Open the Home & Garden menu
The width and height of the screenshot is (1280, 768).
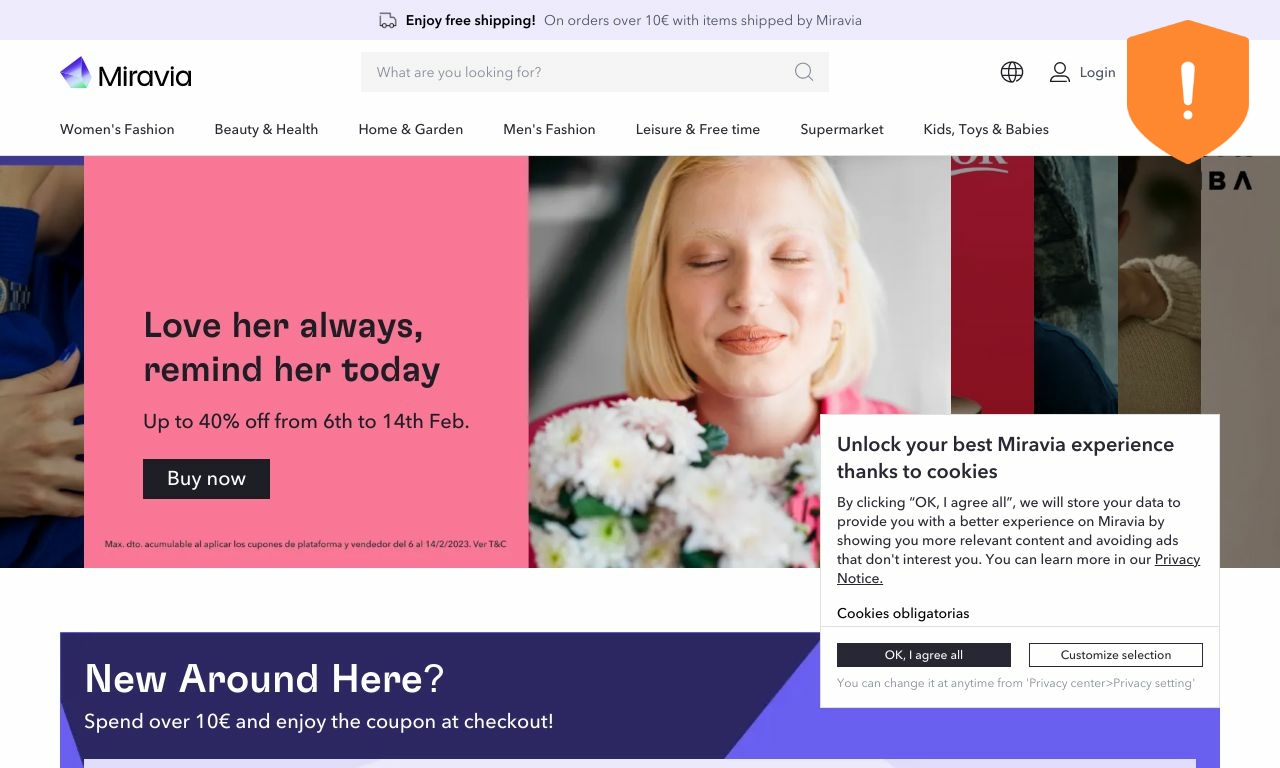pos(411,129)
